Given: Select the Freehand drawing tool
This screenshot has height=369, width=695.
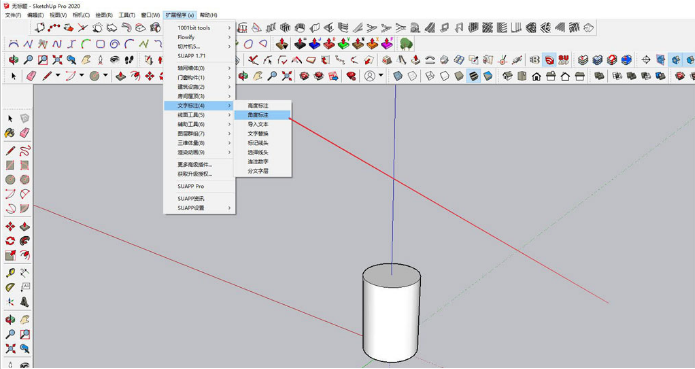Looking at the screenshot, I should [x=25, y=151].
